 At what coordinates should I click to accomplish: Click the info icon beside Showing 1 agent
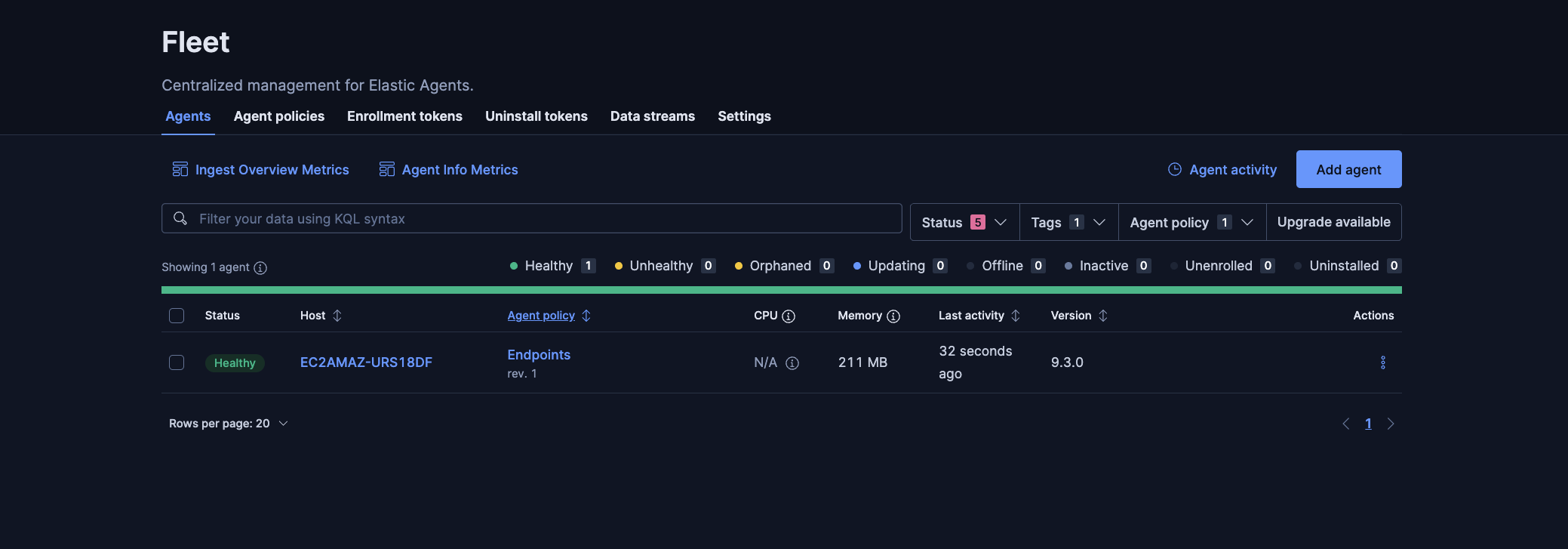[260, 268]
